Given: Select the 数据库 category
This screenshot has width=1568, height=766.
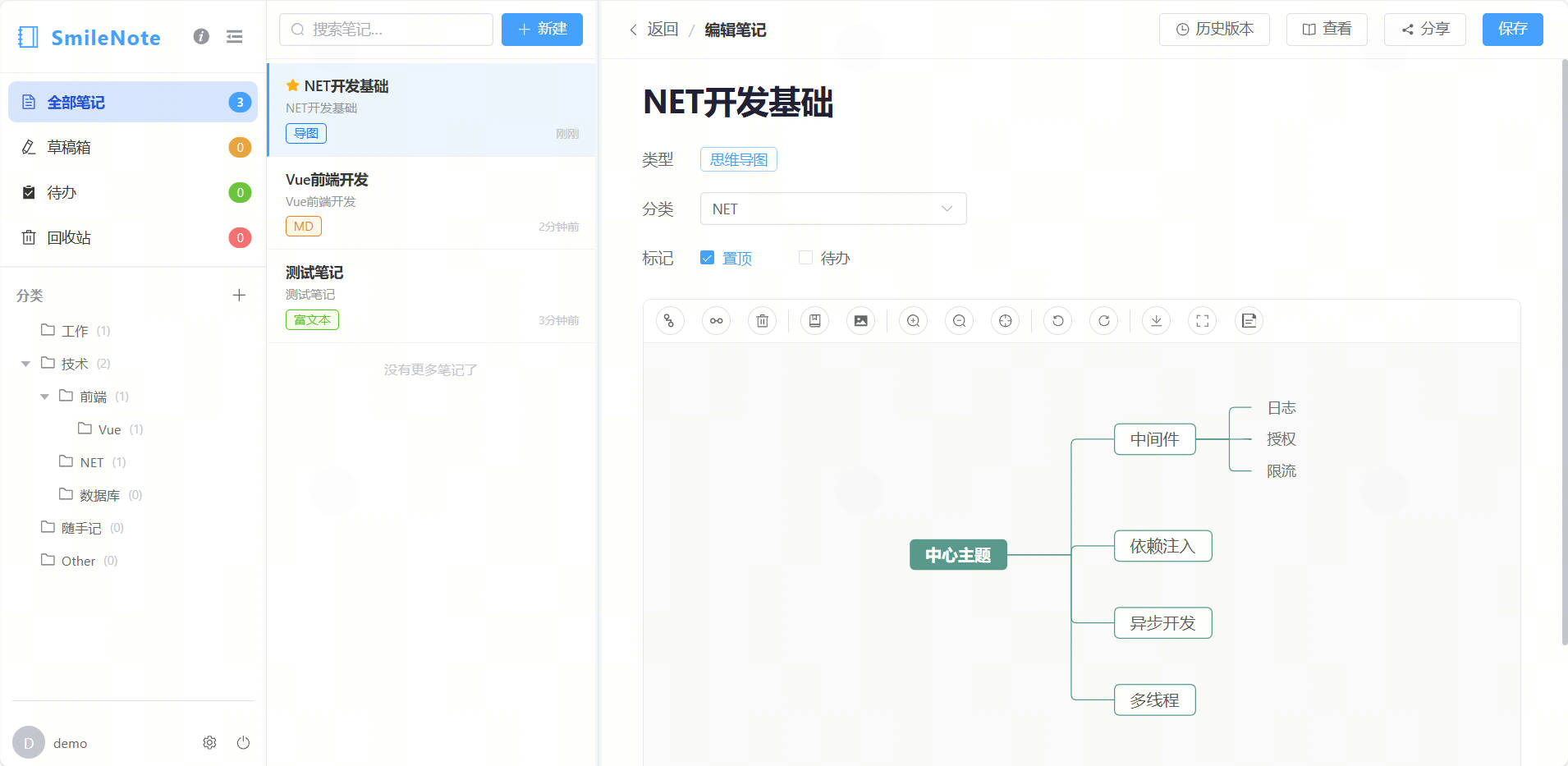Looking at the screenshot, I should click(x=100, y=495).
